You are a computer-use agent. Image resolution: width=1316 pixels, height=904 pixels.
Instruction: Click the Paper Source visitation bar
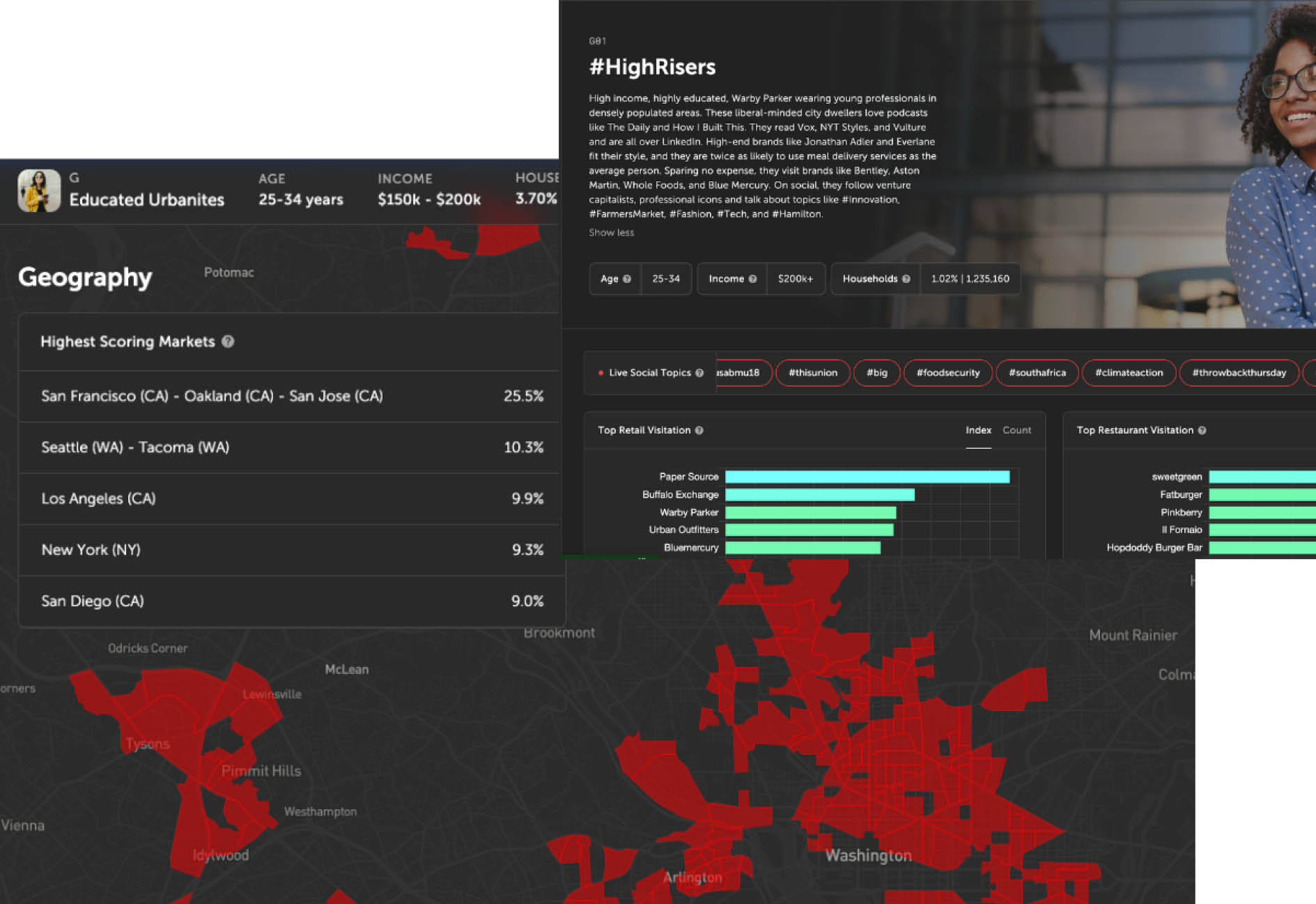click(x=867, y=477)
